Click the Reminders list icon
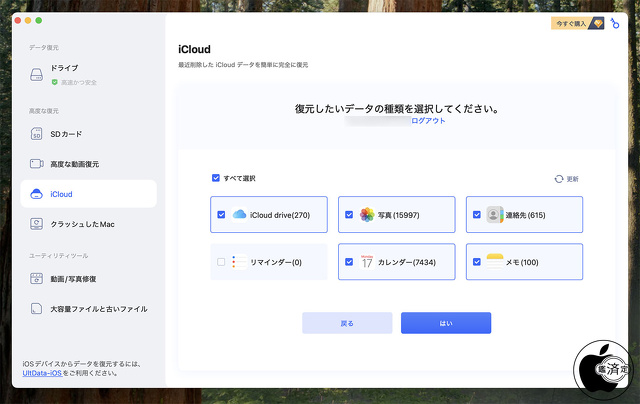The height and width of the screenshot is (404, 640). 239,262
